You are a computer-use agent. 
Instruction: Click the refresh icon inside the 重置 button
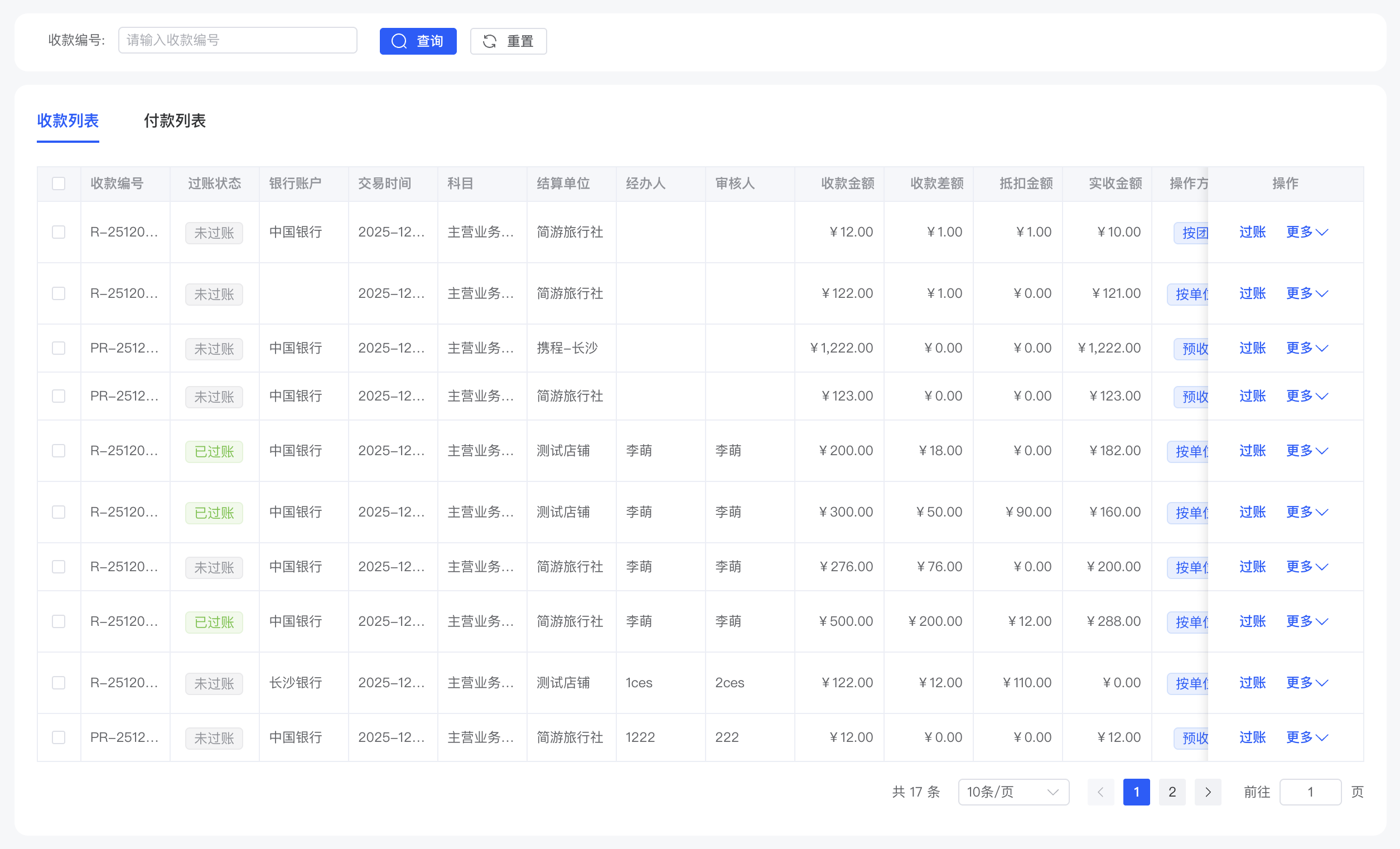coord(490,41)
